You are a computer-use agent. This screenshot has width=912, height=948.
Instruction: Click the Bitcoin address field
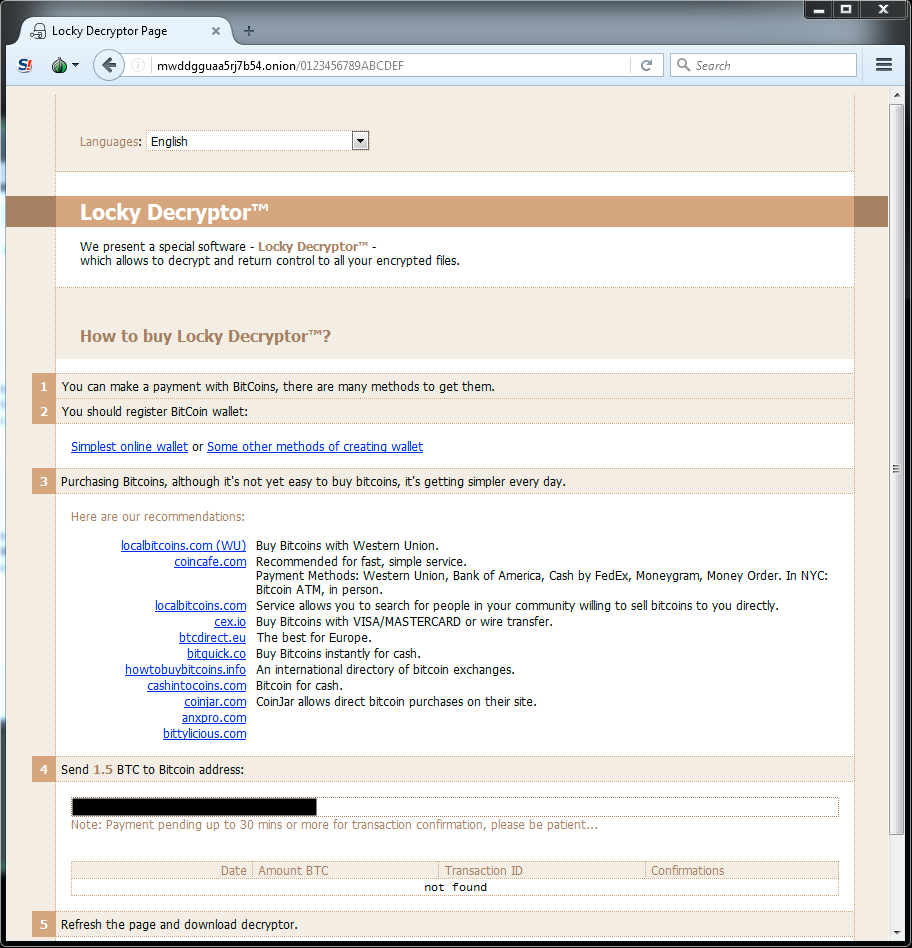coord(455,807)
